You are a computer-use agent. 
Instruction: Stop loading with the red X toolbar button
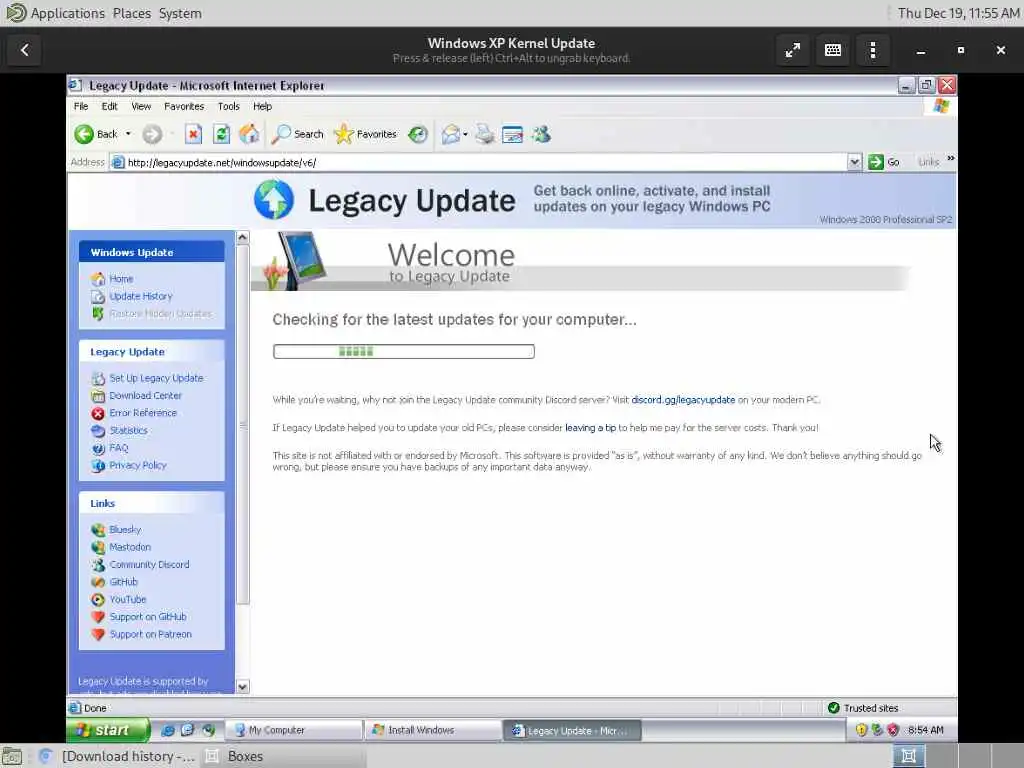click(193, 135)
